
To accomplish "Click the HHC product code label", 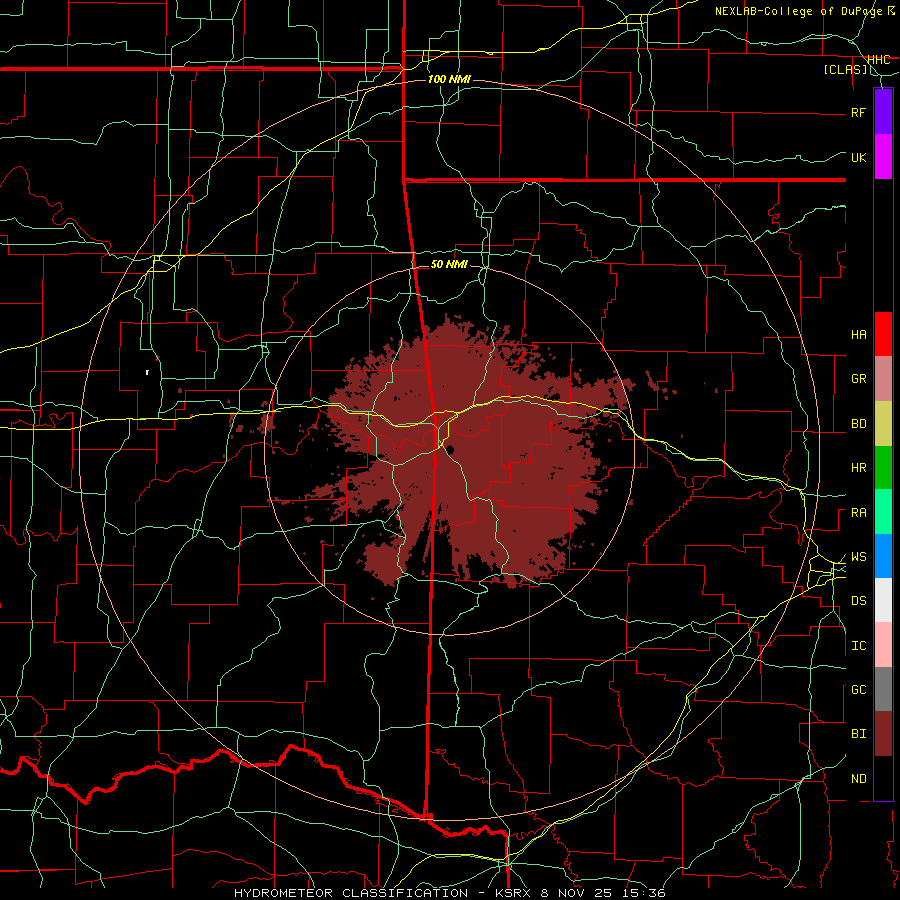I will coord(878,60).
